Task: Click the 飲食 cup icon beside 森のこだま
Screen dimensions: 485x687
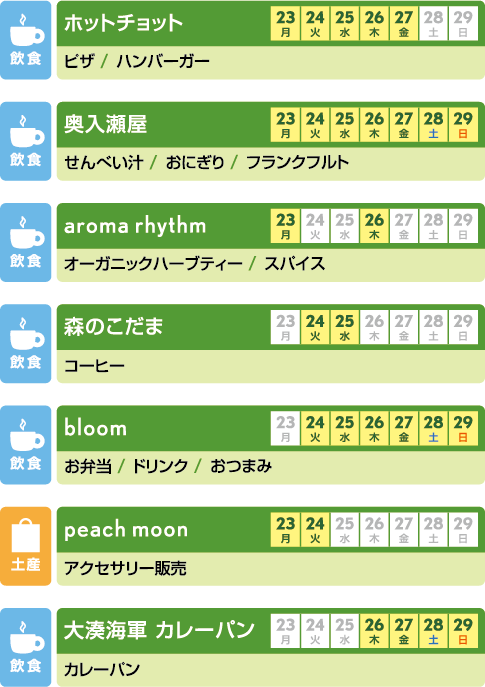Action: (x=25, y=344)
